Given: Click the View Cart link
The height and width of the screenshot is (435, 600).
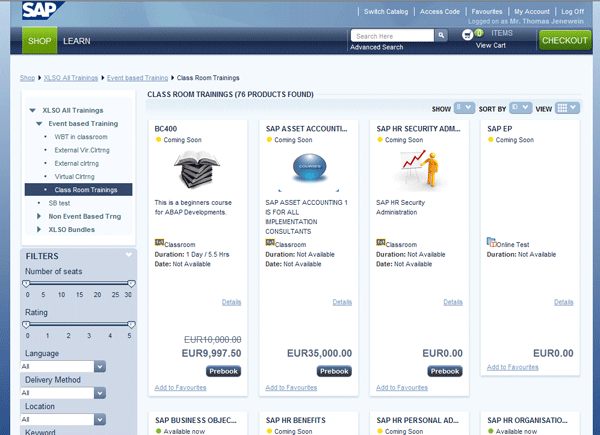Looking at the screenshot, I should pyautogui.click(x=491, y=45).
